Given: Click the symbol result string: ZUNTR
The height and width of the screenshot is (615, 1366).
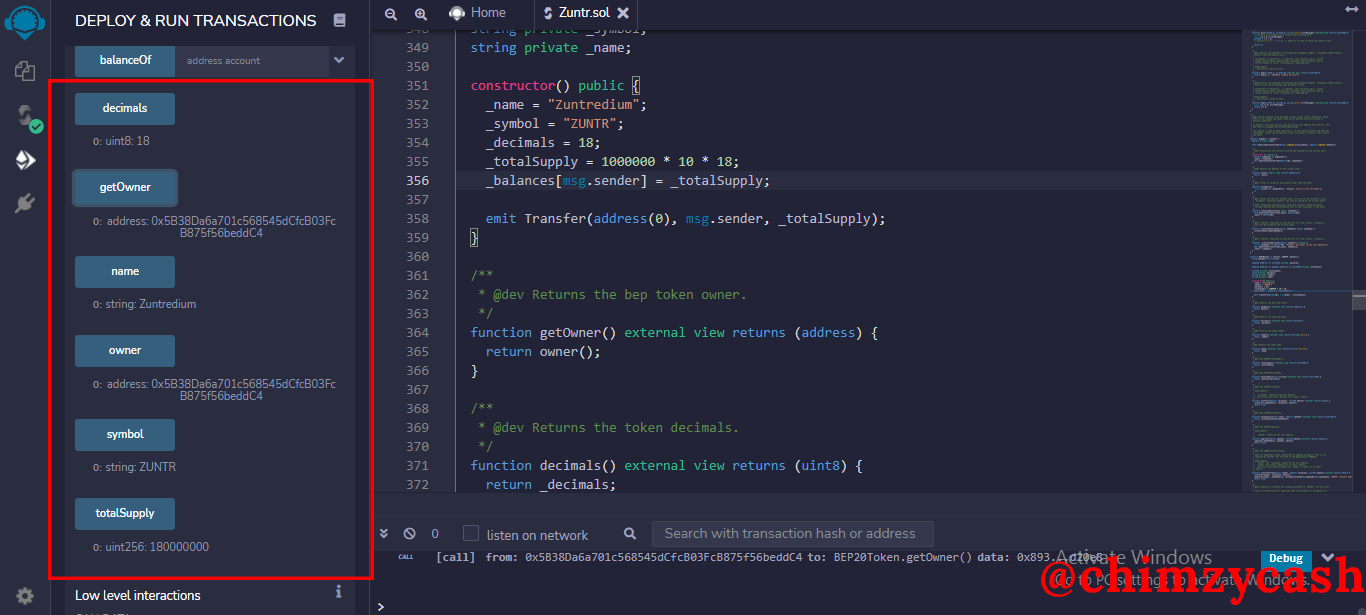Looking at the screenshot, I should click(134, 467).
